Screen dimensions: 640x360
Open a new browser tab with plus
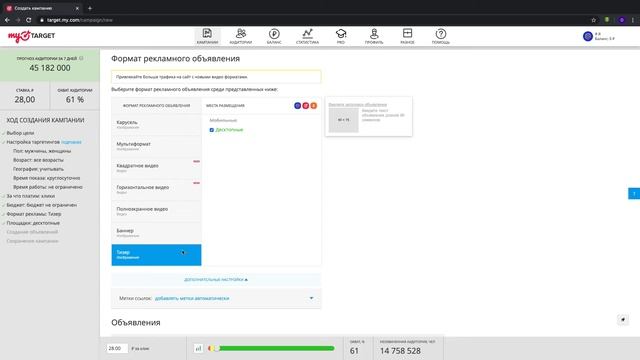[x=90, y=8]
